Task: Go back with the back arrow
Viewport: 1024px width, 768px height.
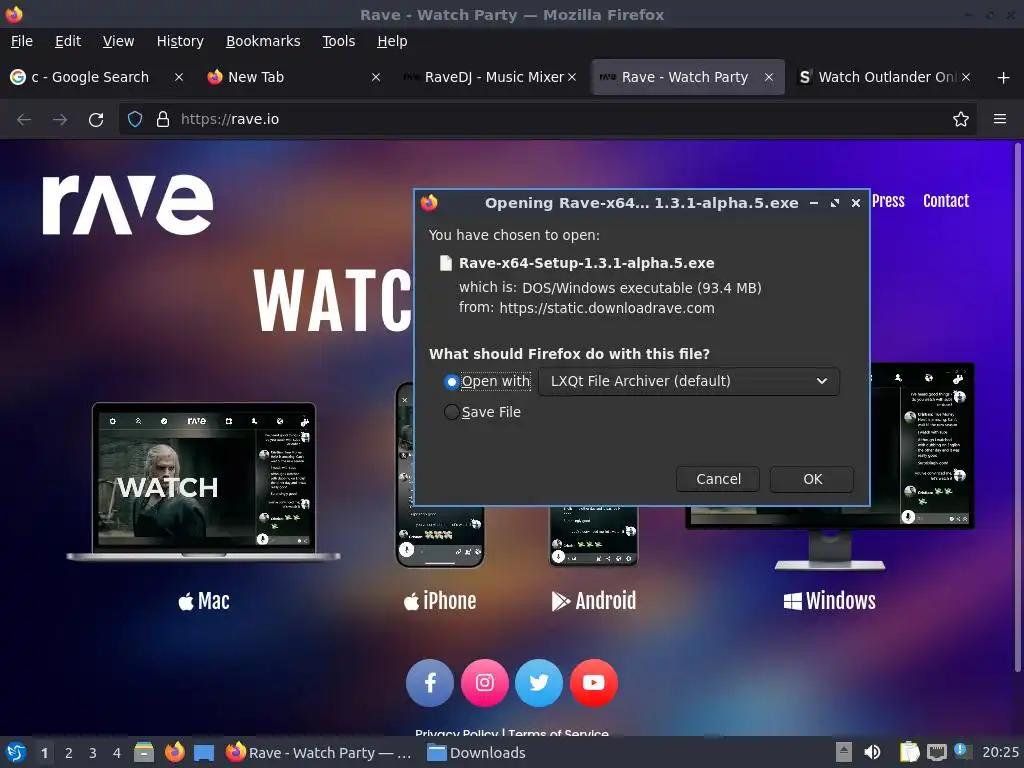Action: (x=24, y=120)
